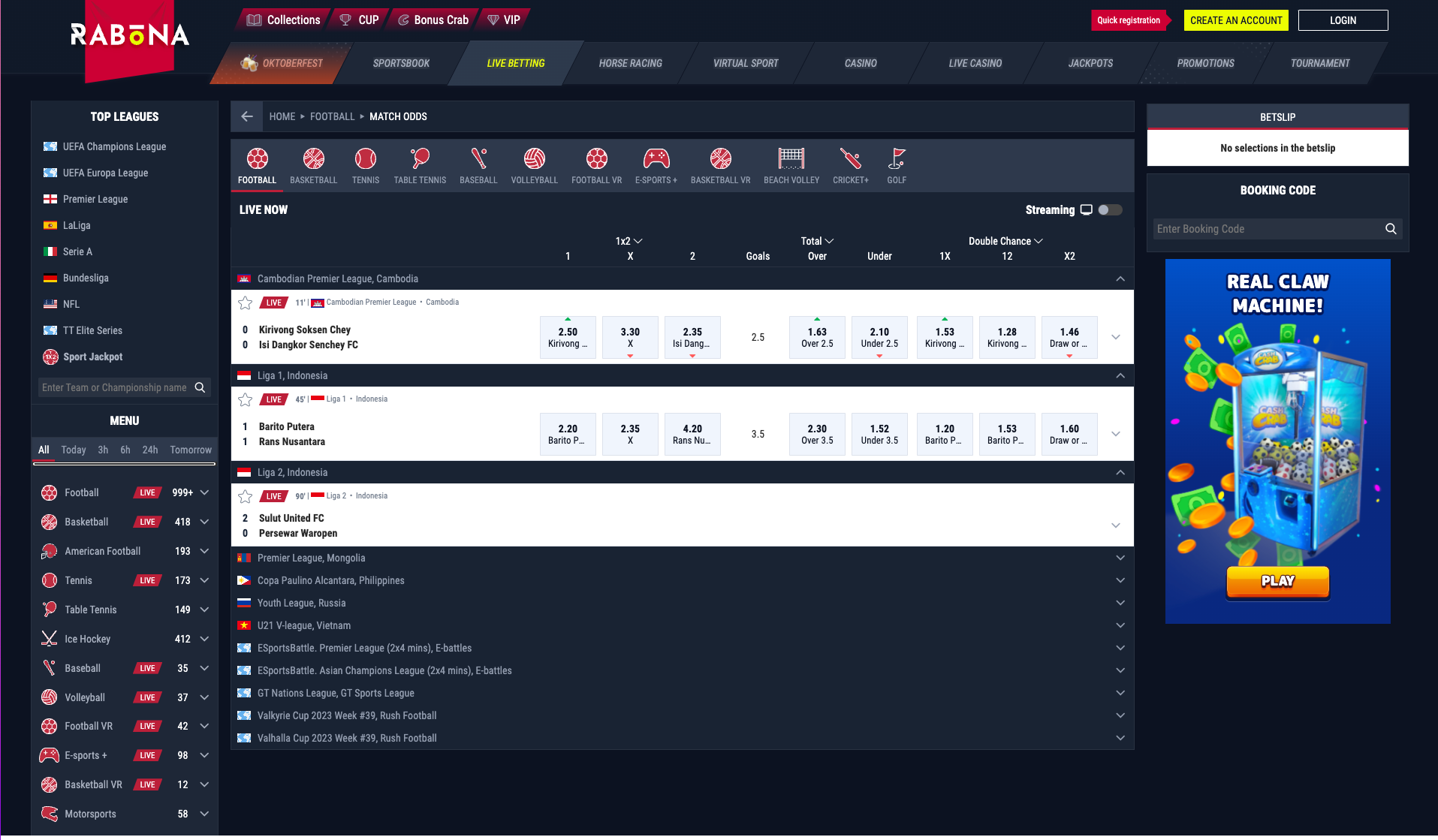The height and width of the screenshot is (840, 1438).
Task: Collapse the Liga 1 Indonesia section
Action: point(1120,375)
